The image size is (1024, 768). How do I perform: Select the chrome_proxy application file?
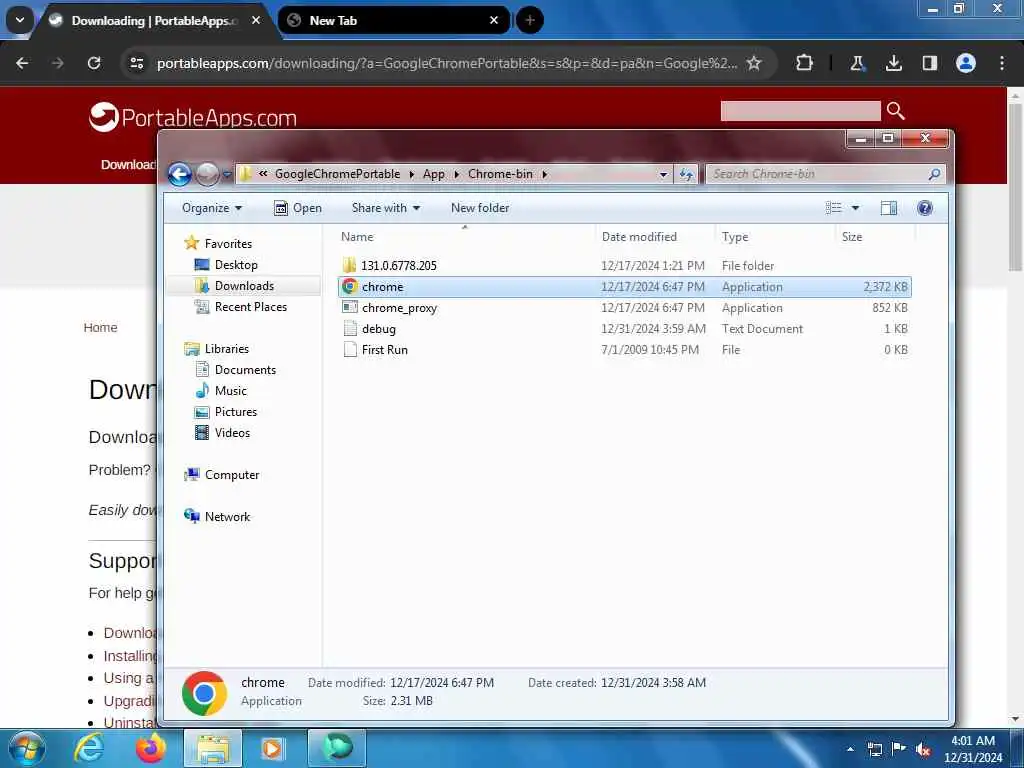(624, 308)
